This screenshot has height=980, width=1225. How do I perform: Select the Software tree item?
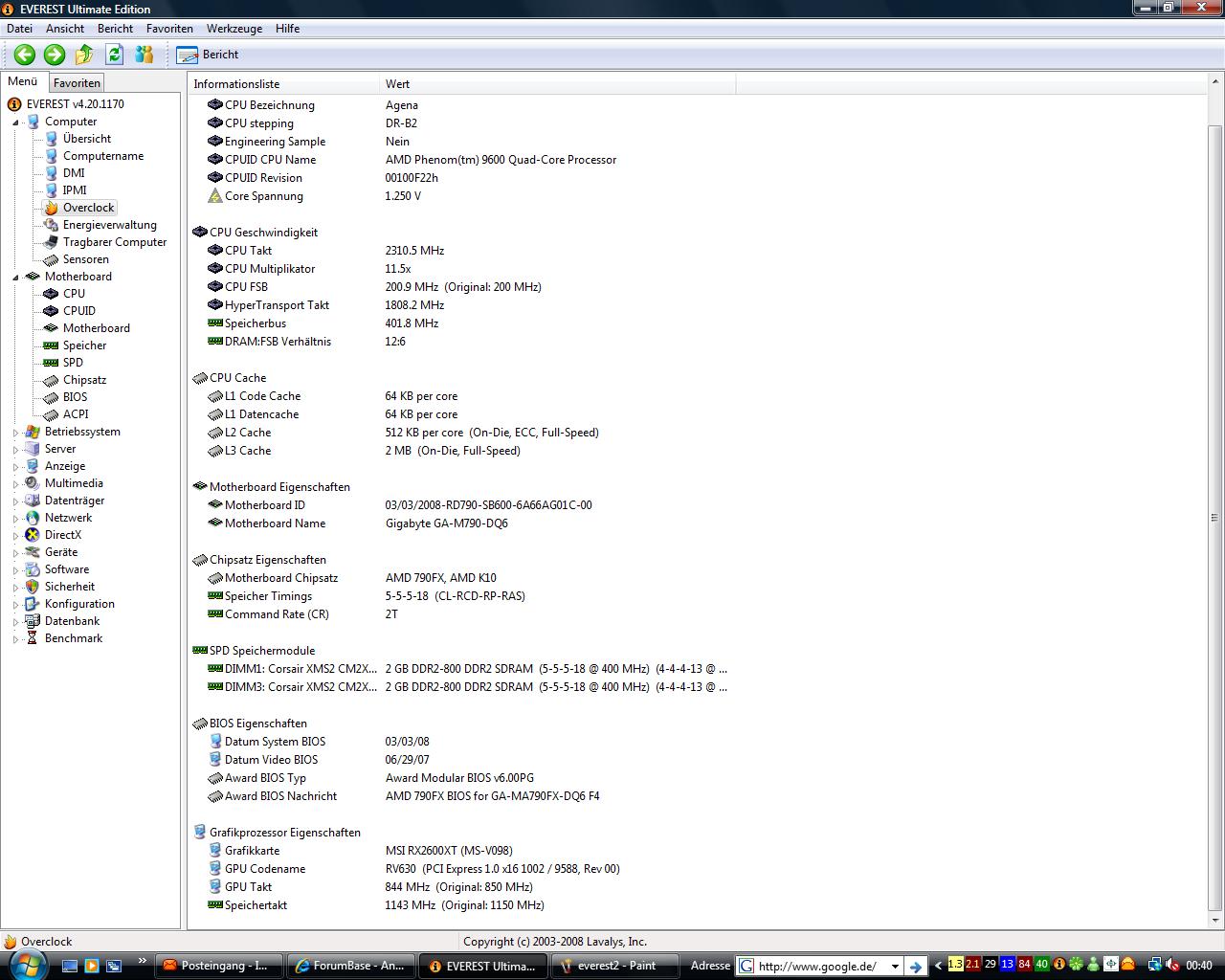point(67,569)
